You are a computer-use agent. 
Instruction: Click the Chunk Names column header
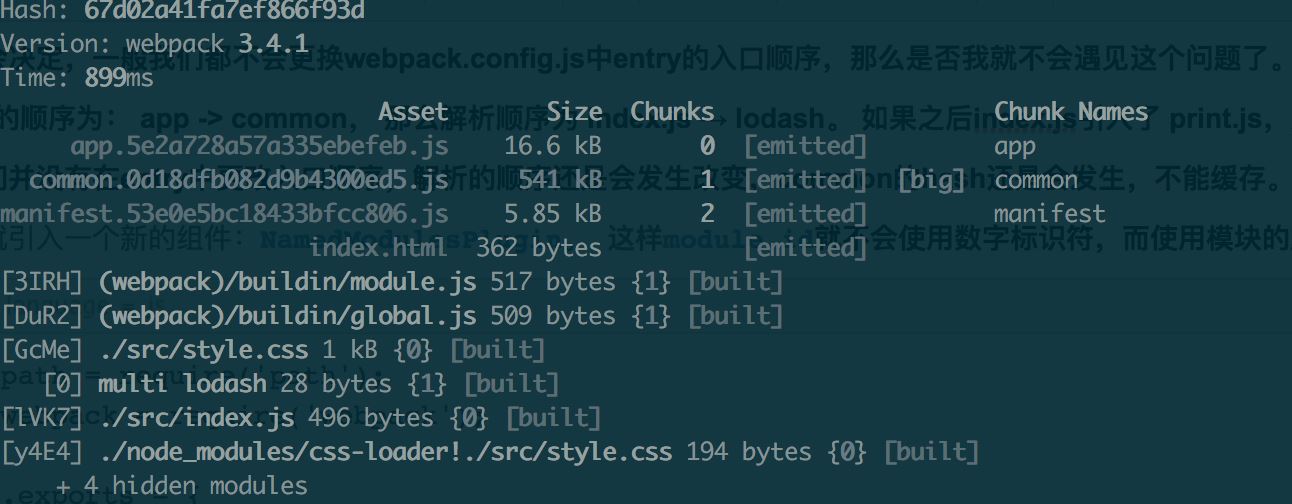click(1071, 112)
